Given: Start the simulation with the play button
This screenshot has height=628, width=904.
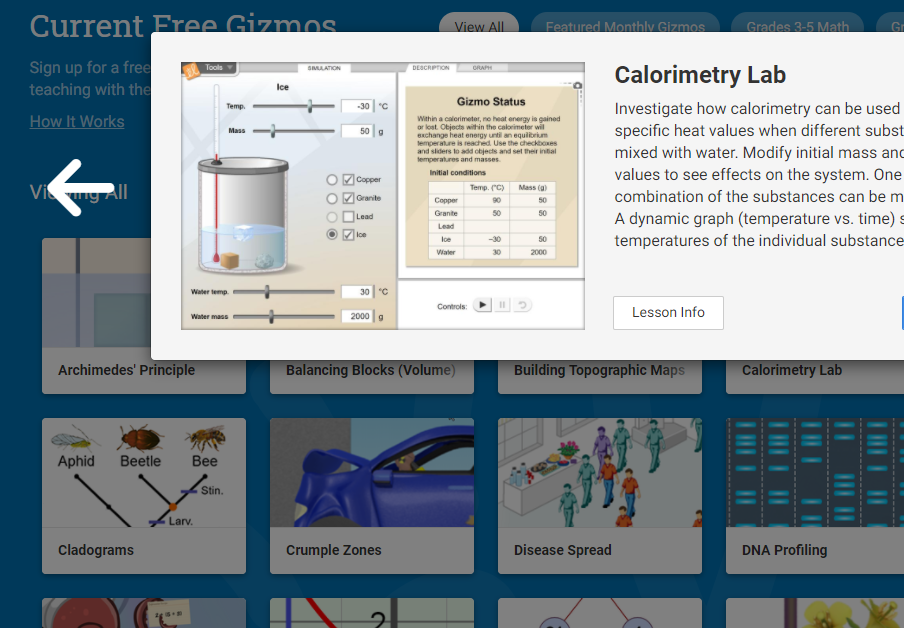Looking at the screenshot, I should tap(483, 304).
